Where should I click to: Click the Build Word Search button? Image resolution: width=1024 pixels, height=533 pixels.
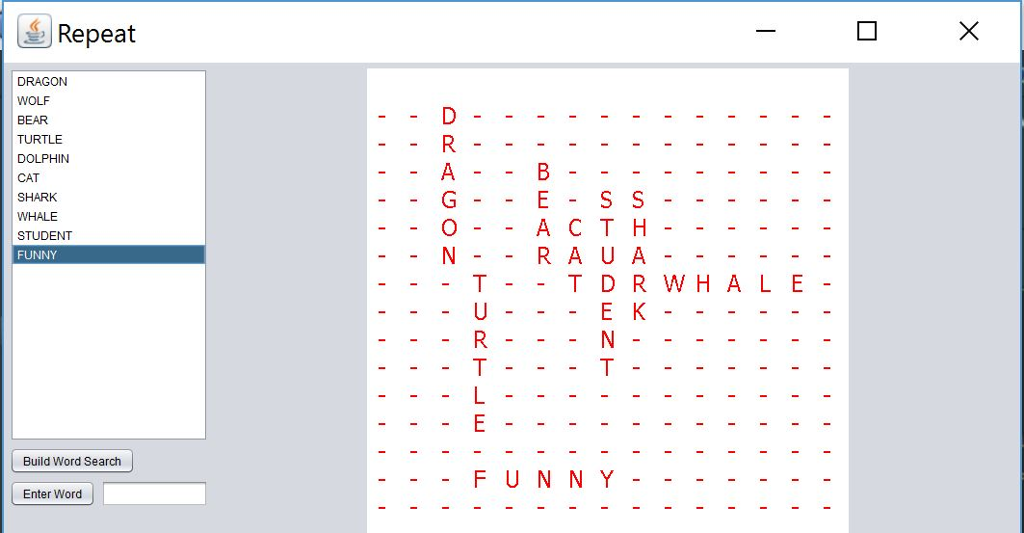72,461
